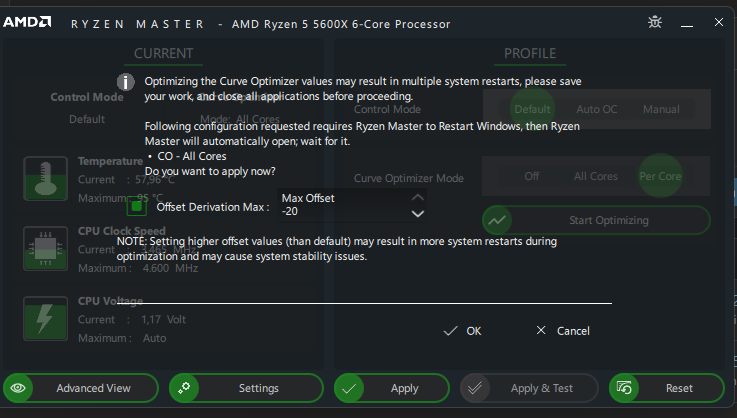The height and width of the screenshot is (418, 737).
Task: Click the Max Offset value field
Action: [340, 205]
